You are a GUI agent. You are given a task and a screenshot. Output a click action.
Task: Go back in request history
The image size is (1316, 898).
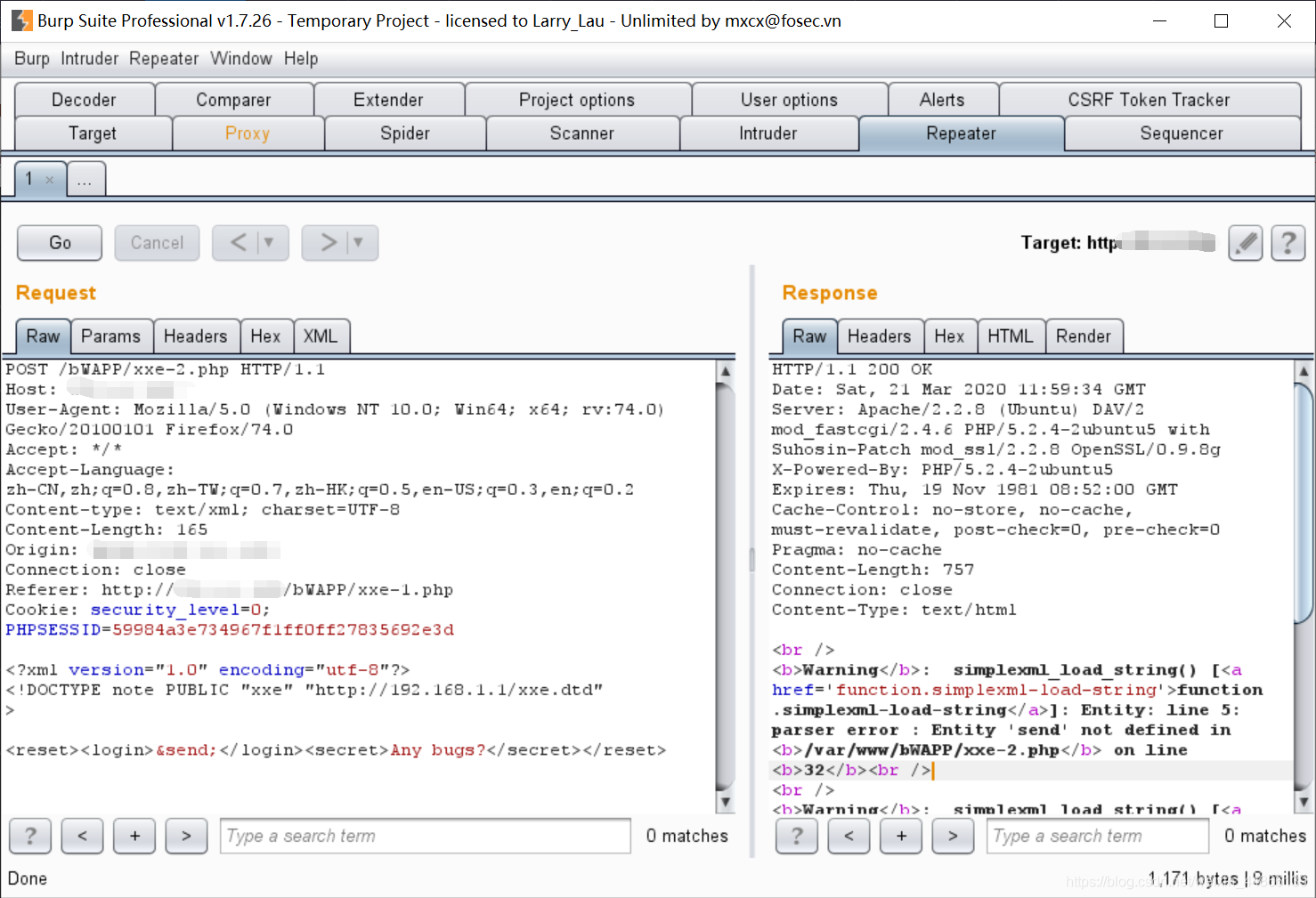pyautogui.click(x=250, y=242)
